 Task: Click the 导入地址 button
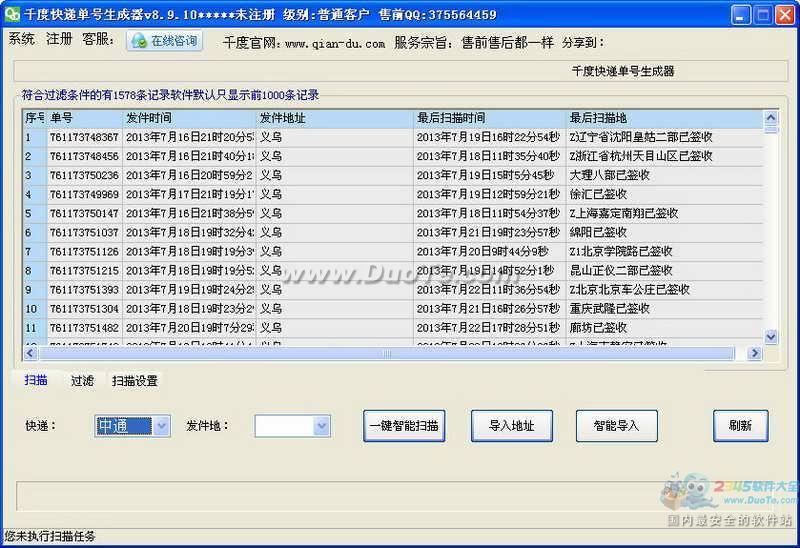click(x=511, y=426)
